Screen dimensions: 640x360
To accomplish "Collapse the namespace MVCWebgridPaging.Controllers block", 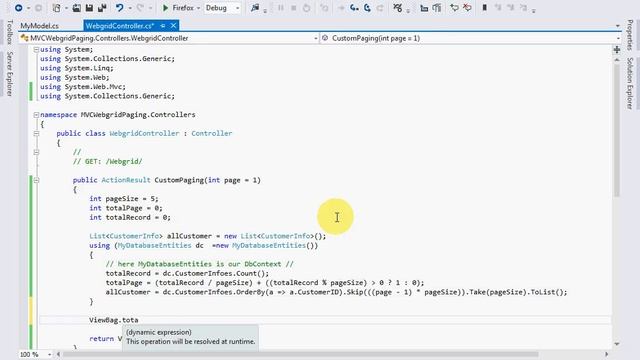I will pos(36,115).
